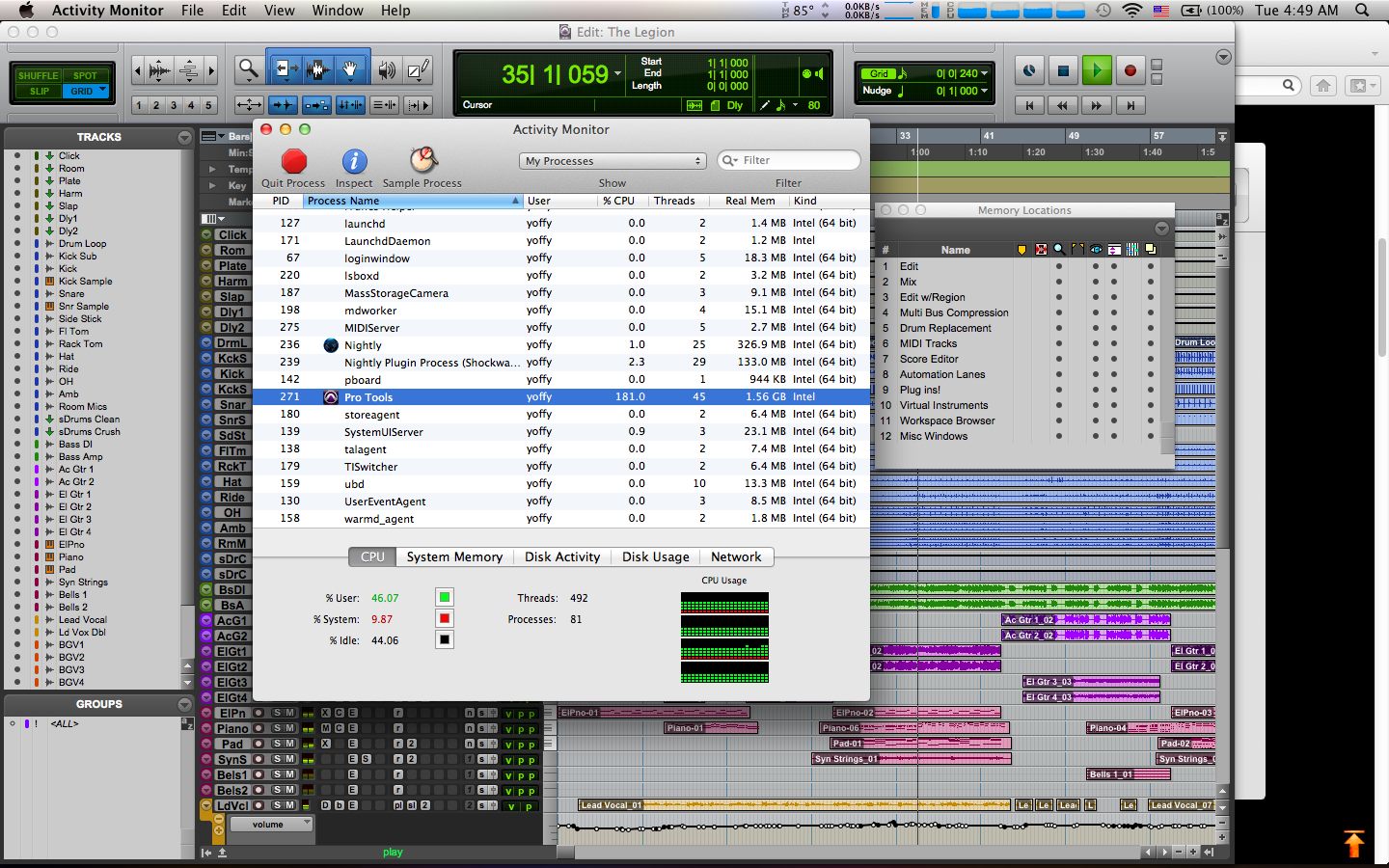Record-enable the Piano track
Viewport: 1389px width, 868px height.
[259, 728]
